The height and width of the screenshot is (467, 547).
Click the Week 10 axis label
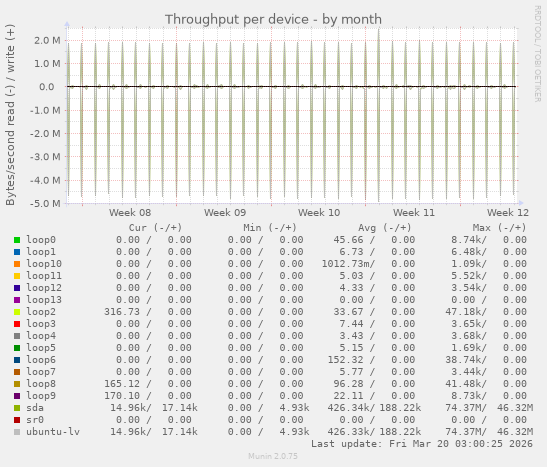coord(319,213)
